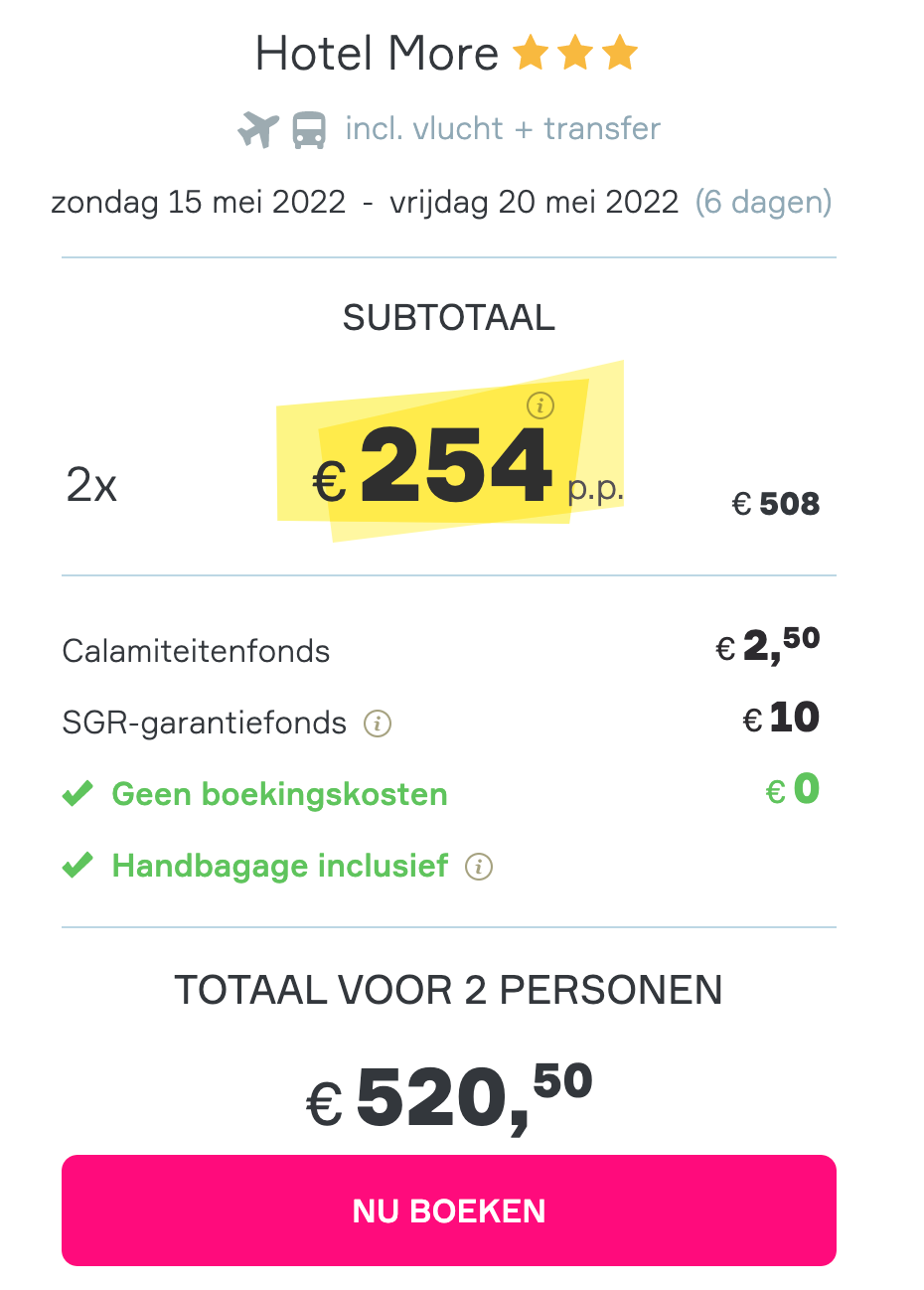
Task: Click the airplane flight icon
Action: [258, 129]
